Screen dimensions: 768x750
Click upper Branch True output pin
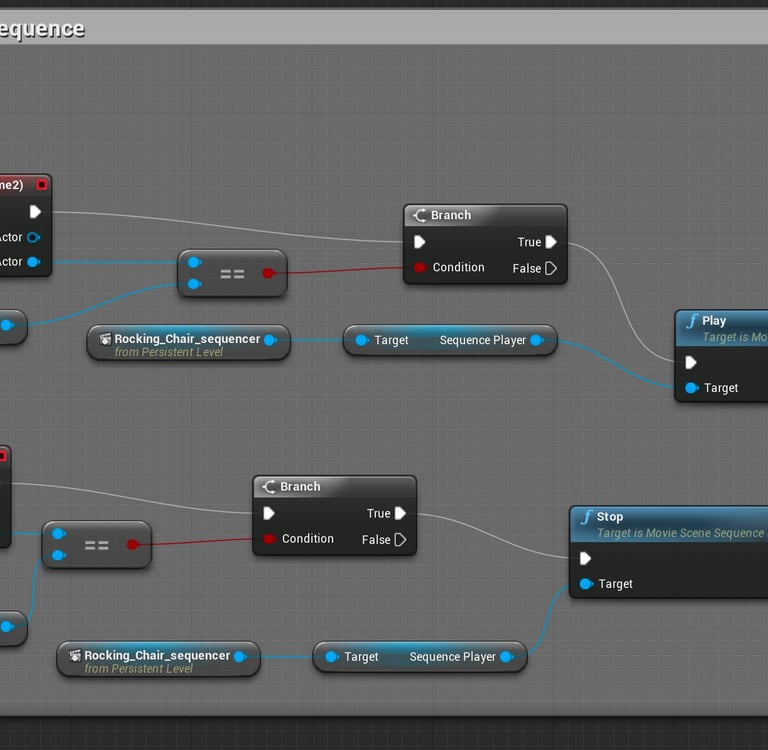551,242
